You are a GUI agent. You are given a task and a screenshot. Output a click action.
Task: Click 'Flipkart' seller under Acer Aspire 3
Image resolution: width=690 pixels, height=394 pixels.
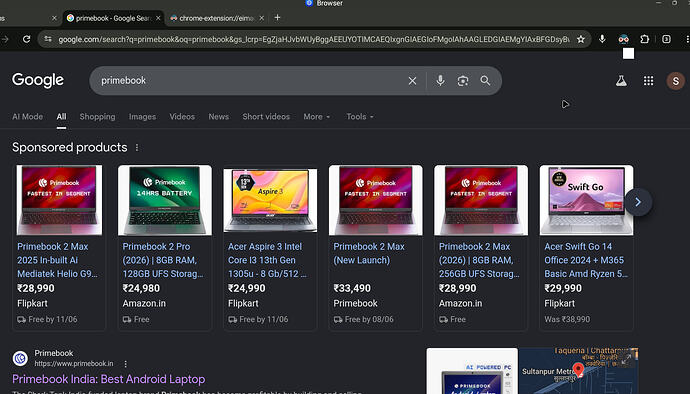[243, 303]
